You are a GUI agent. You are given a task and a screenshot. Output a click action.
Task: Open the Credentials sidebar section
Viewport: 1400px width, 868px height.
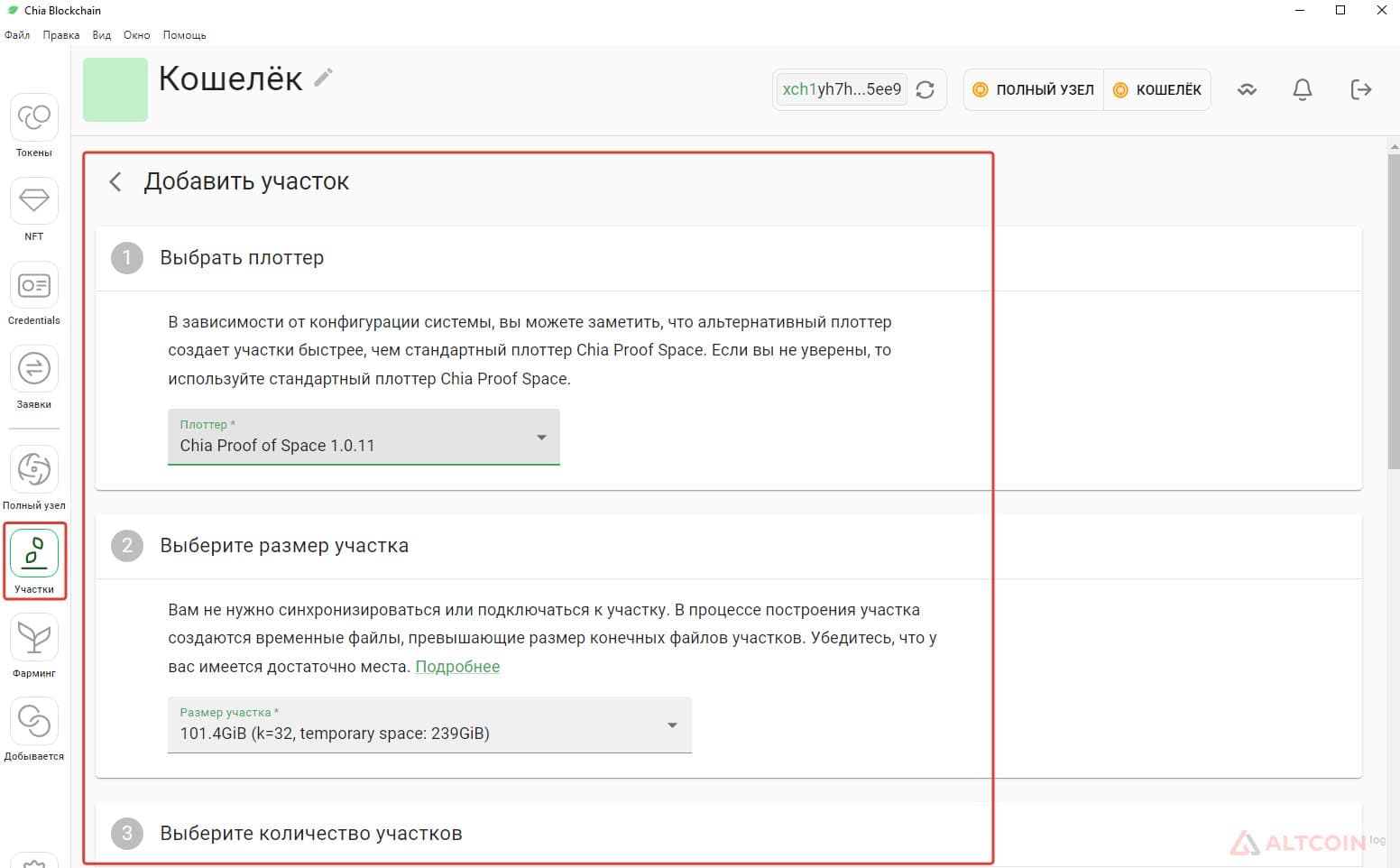(x=34, y=293)
